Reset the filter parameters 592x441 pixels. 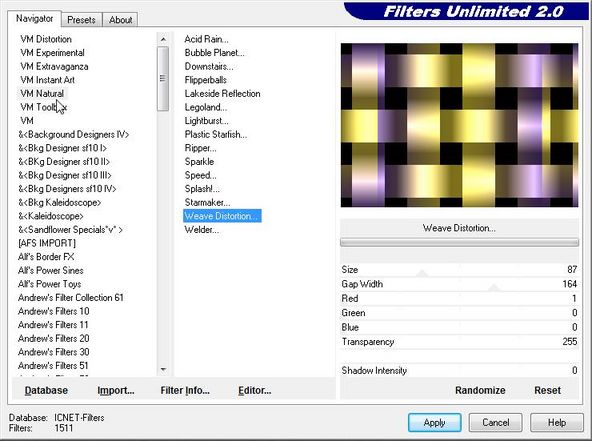click(x=547, y=390)
